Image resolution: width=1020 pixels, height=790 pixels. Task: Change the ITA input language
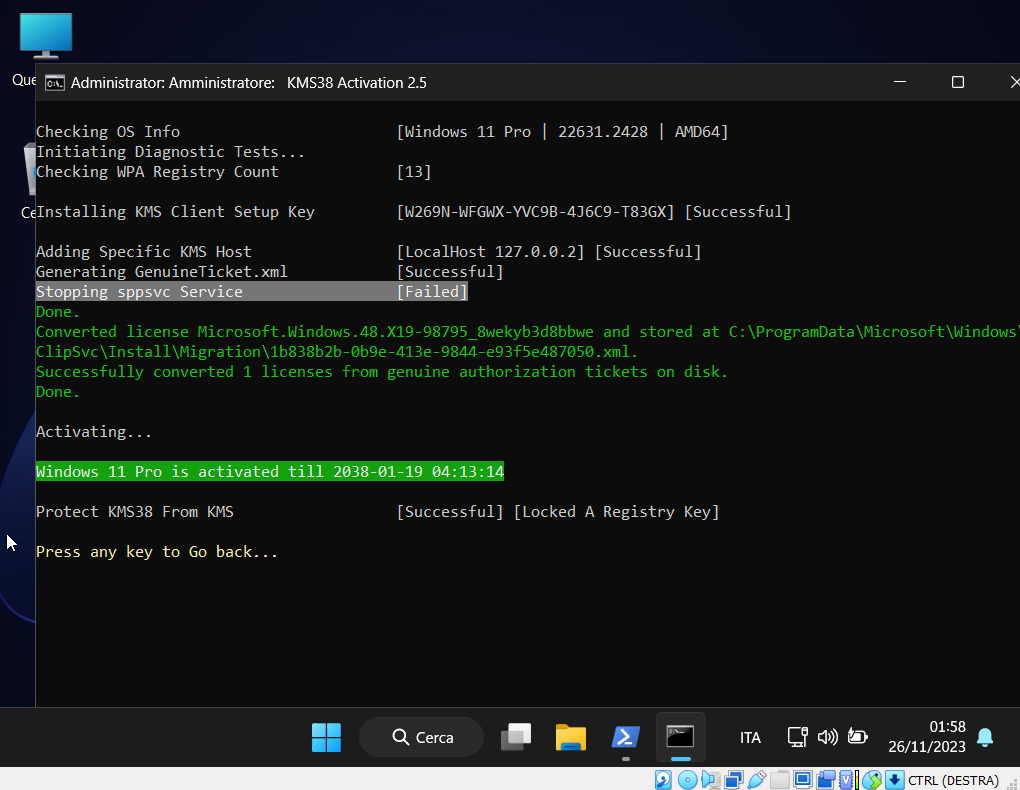click(x=750, y=737)
